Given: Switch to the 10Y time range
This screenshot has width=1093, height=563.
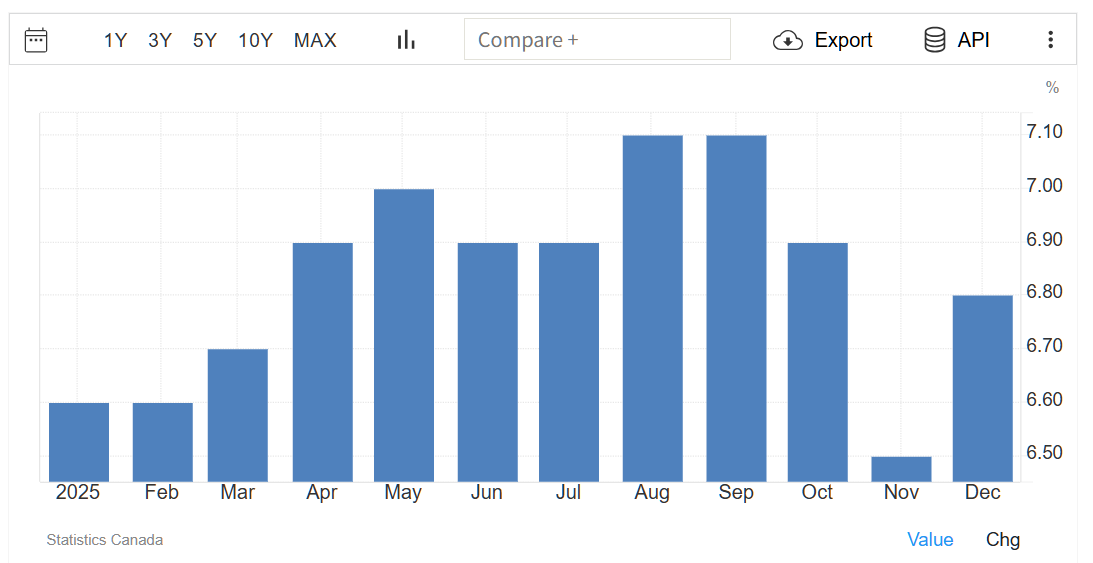Looking at the screenshot, I should click(x=255, y=40).
